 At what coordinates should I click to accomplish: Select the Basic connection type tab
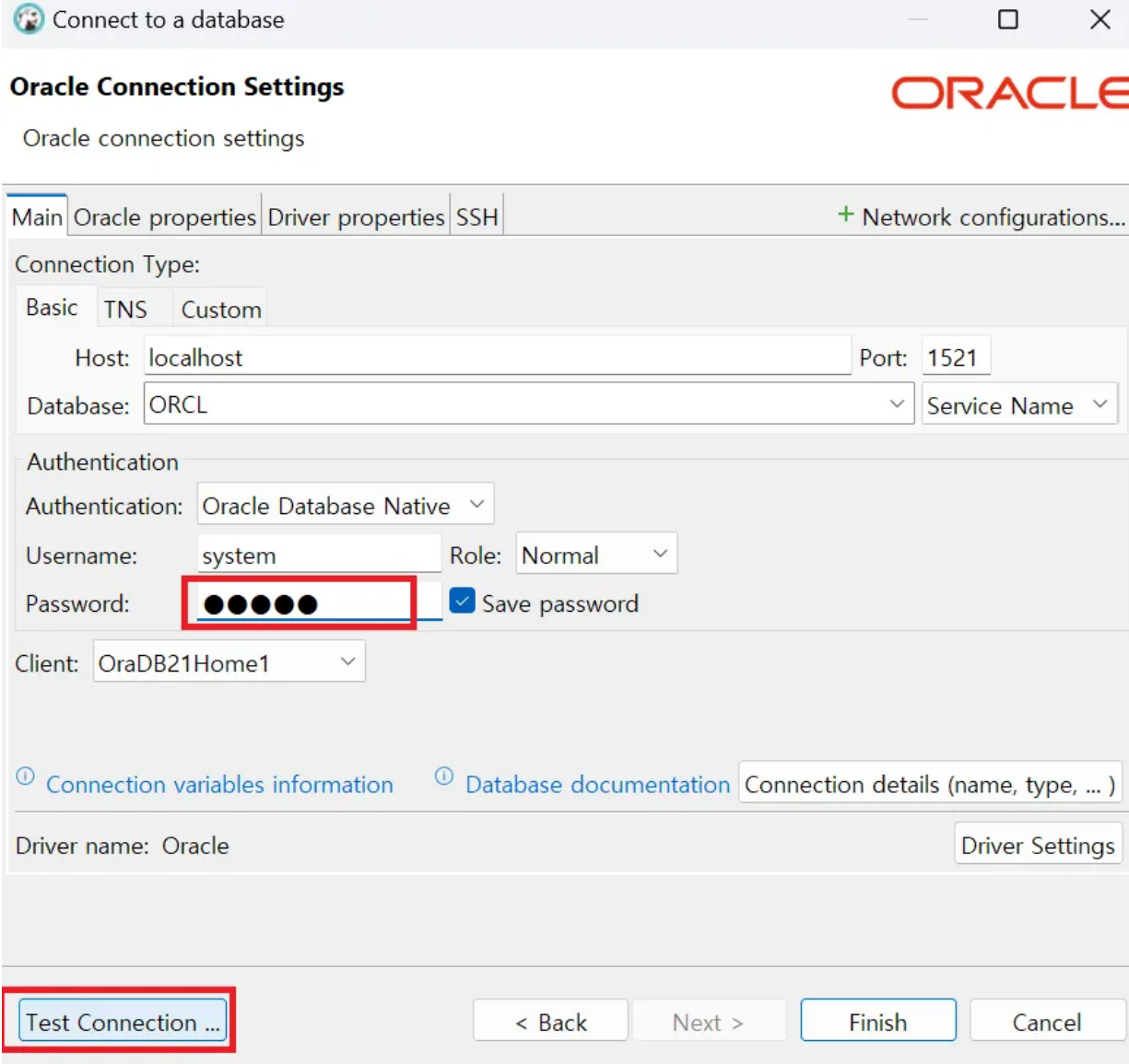pos(52,308)
